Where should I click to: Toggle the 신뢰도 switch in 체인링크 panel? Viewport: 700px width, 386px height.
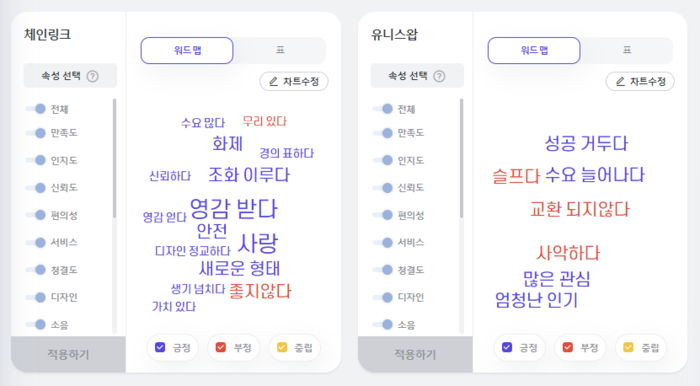tap(36, 188)
